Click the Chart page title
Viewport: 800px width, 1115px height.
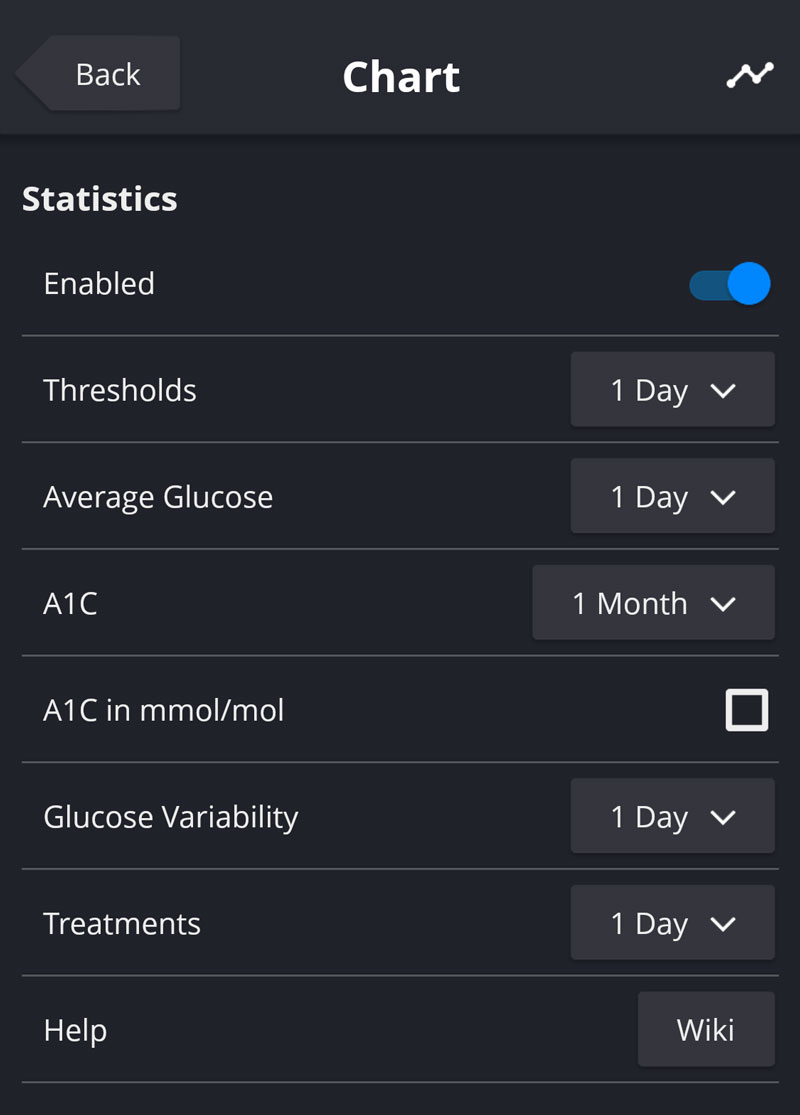pyautogui.click(x=401, y=77)
